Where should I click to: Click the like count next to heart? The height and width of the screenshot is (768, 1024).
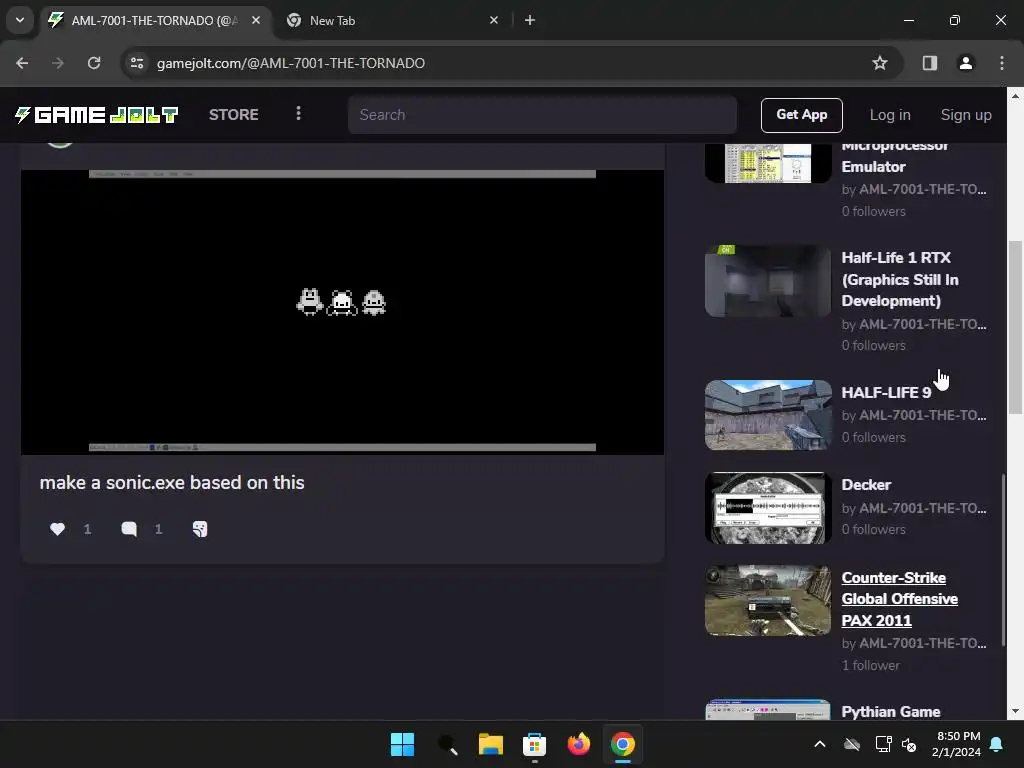(88, 529)
